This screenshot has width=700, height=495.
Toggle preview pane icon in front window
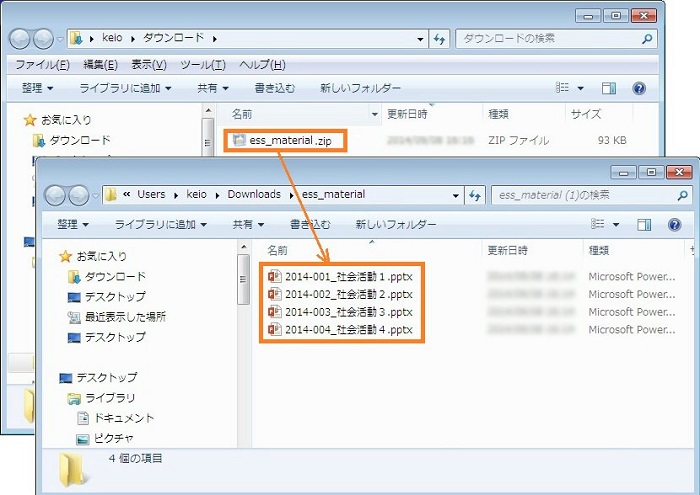tap(645, 224)
